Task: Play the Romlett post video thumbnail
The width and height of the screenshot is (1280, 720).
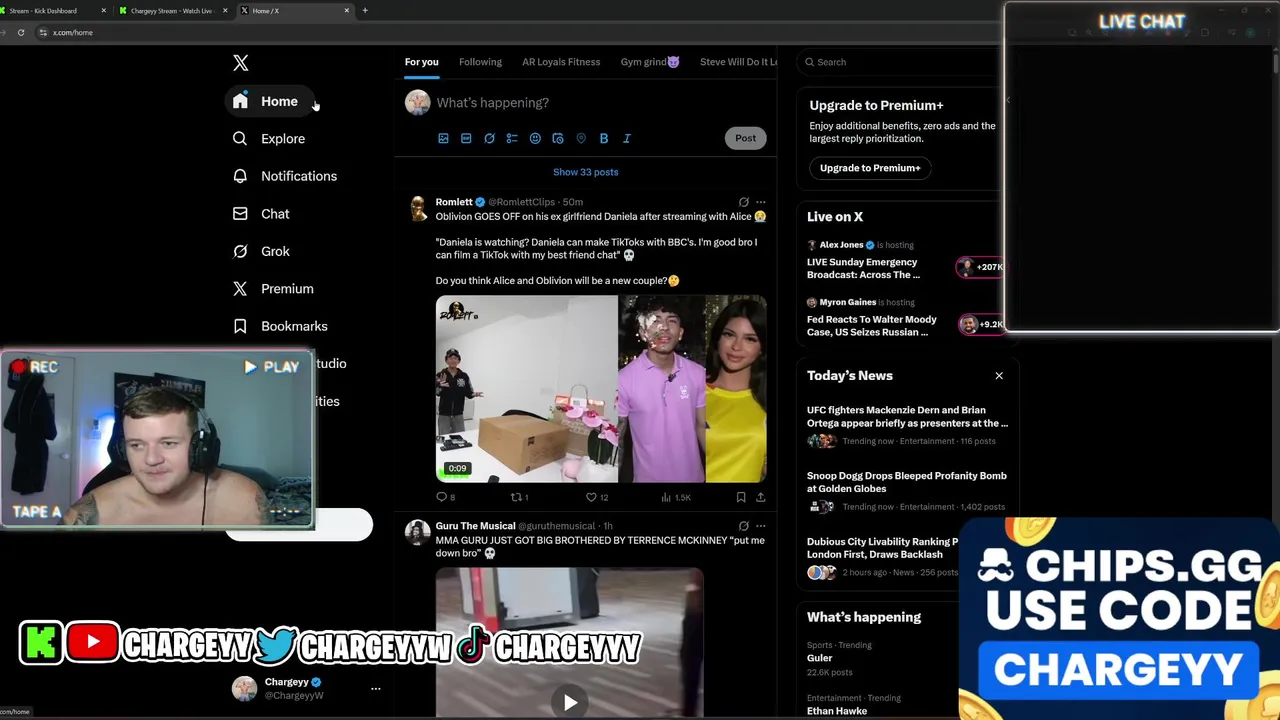Action: (x=601, y=389)
